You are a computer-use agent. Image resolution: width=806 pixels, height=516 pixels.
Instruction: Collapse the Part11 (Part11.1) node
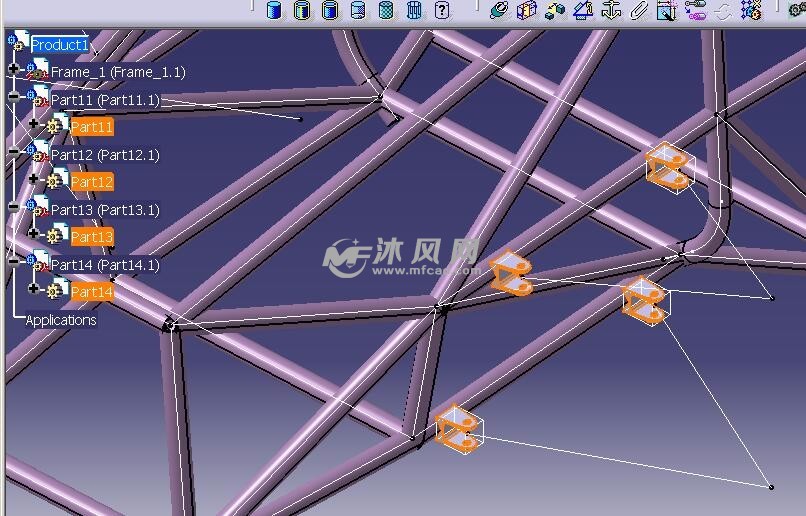tap(14, 96)
